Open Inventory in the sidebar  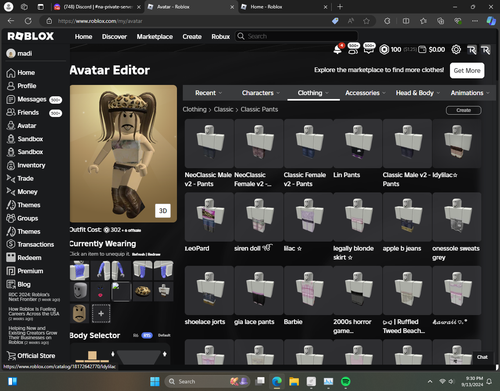click(26, 165)
